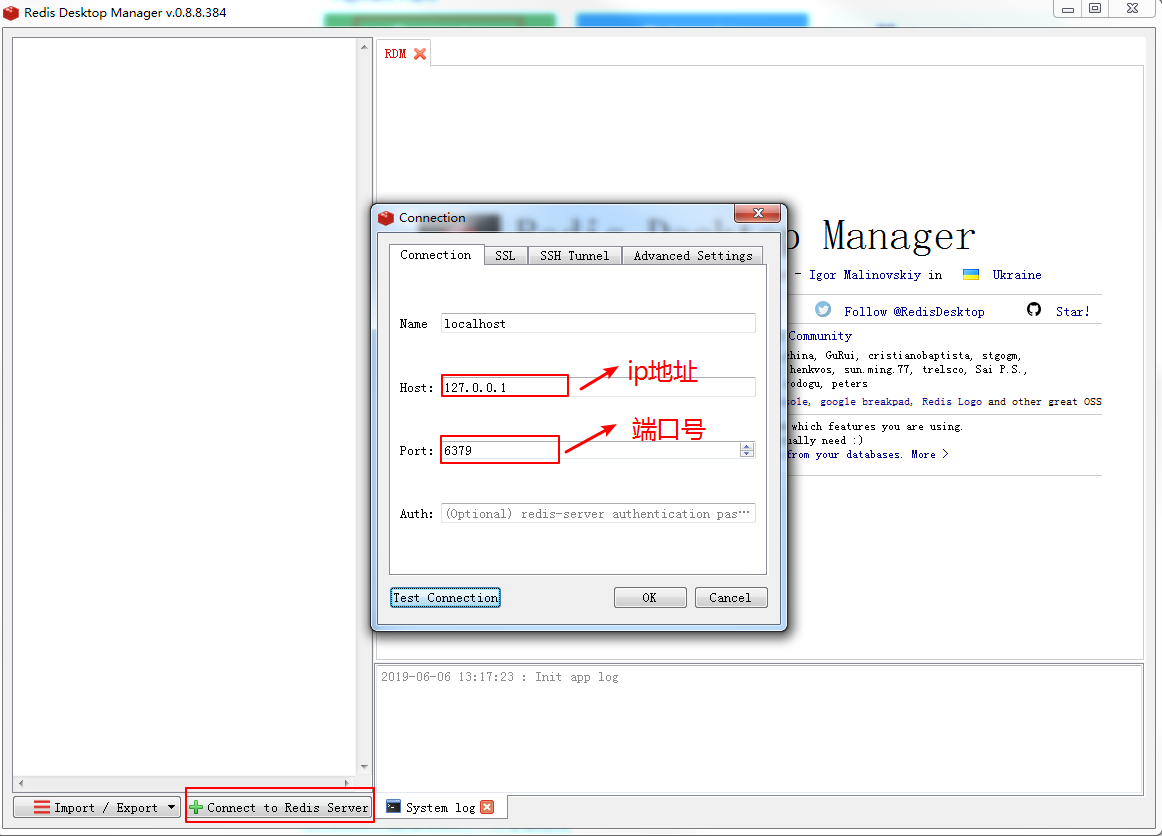
Task: Click the System log terminal icon
Action: (394, 806)
